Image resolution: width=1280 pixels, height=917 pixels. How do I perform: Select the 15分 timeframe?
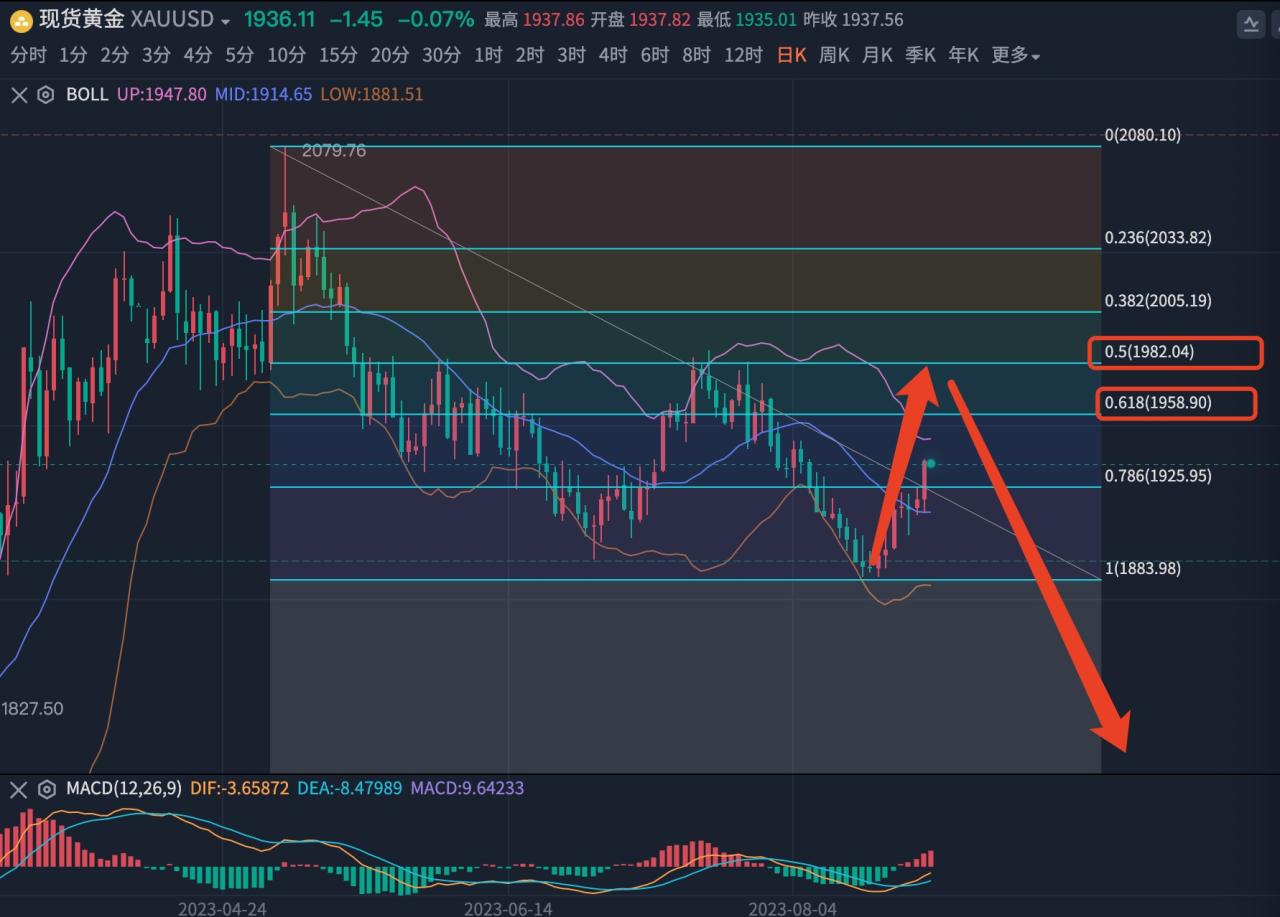[x=338, y=56]
